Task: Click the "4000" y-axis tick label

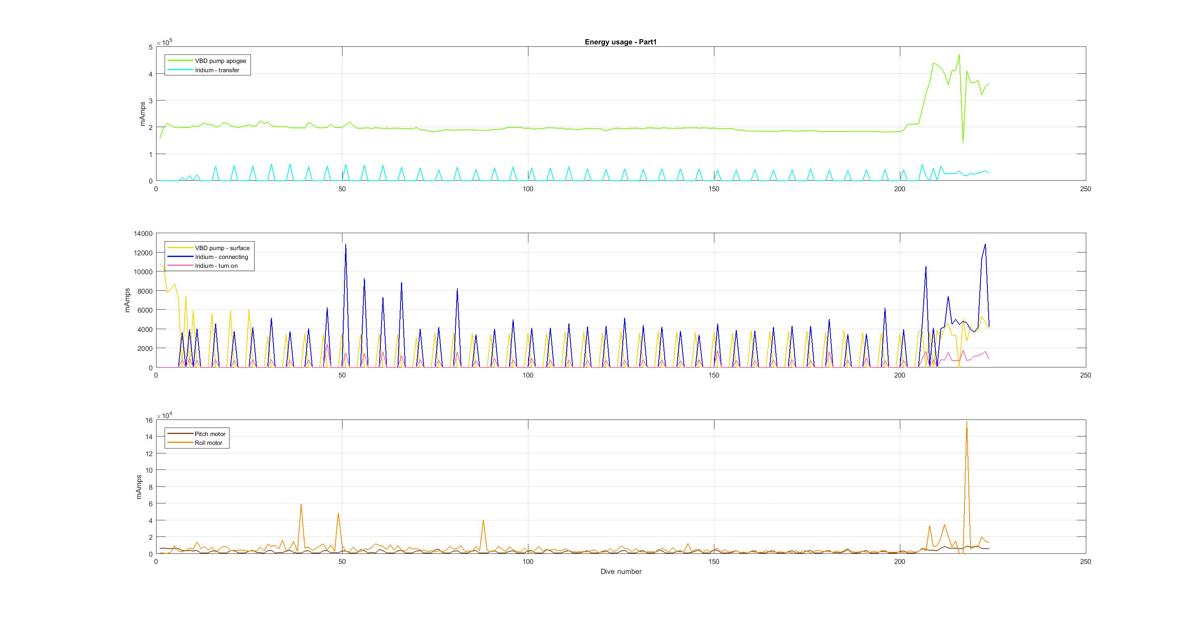Action: pyautogui.click(x=144, y=329)
